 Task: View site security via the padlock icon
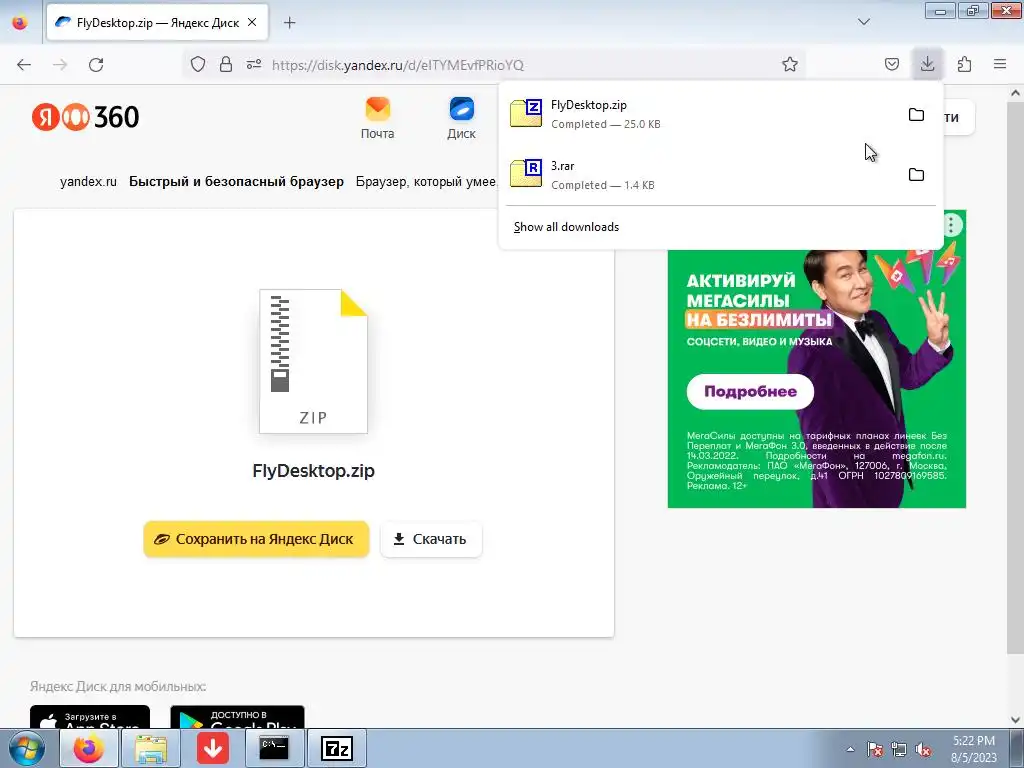(226, 64)
